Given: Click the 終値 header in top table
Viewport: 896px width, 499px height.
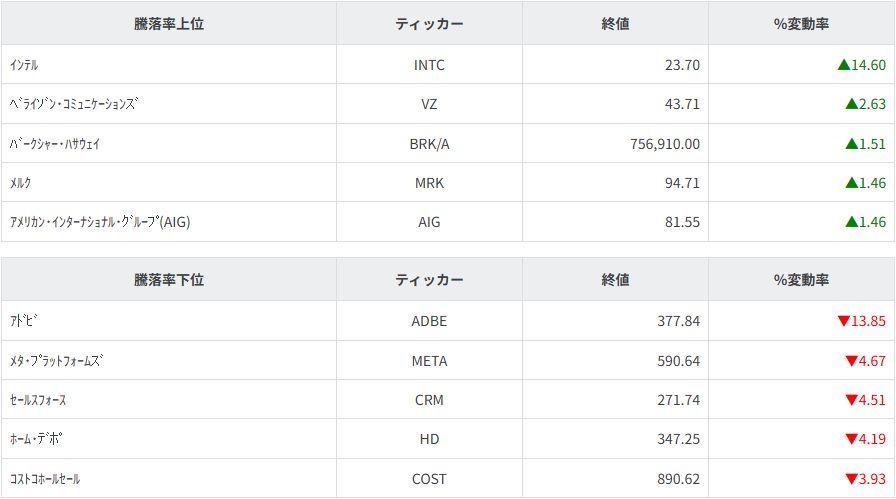Looking at the screenshot, I should [615, 23].
